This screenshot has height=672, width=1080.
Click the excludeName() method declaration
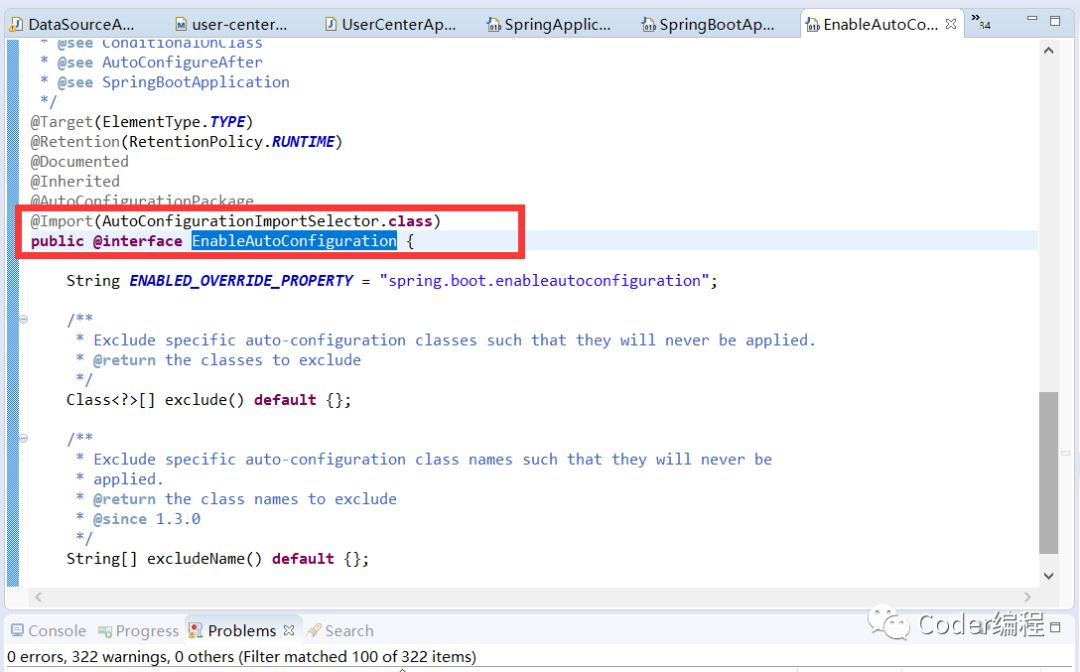click(218, 559)
